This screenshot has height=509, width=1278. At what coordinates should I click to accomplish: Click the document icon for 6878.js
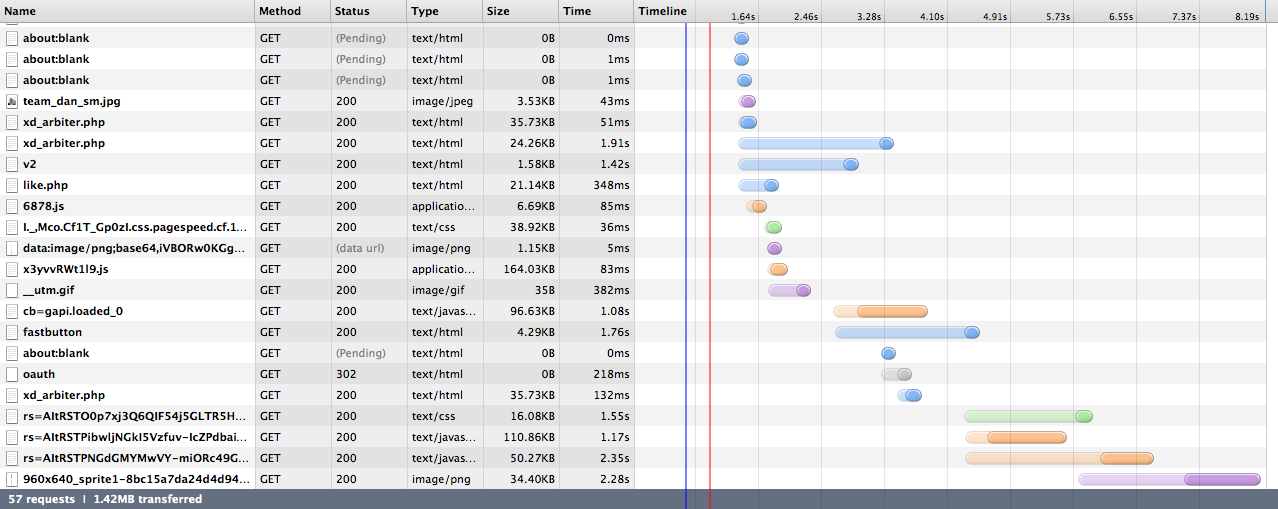12,206
